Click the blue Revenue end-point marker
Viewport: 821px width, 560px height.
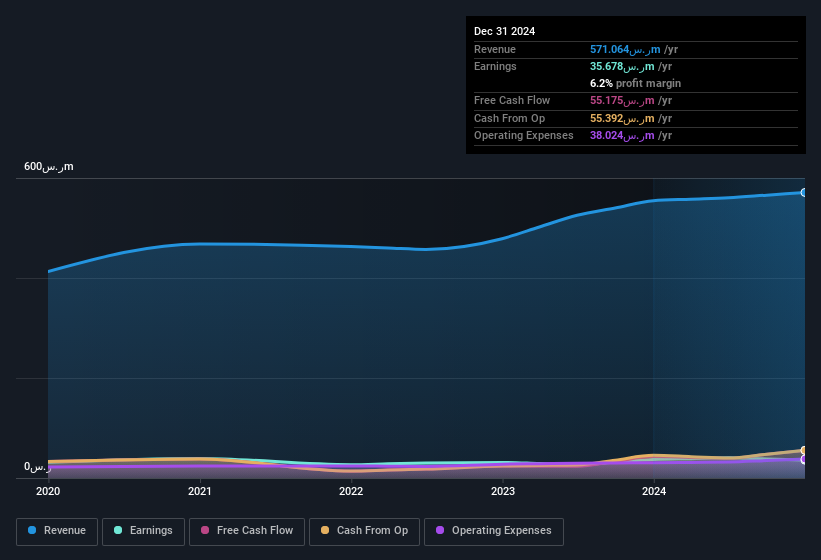(804, 193)
